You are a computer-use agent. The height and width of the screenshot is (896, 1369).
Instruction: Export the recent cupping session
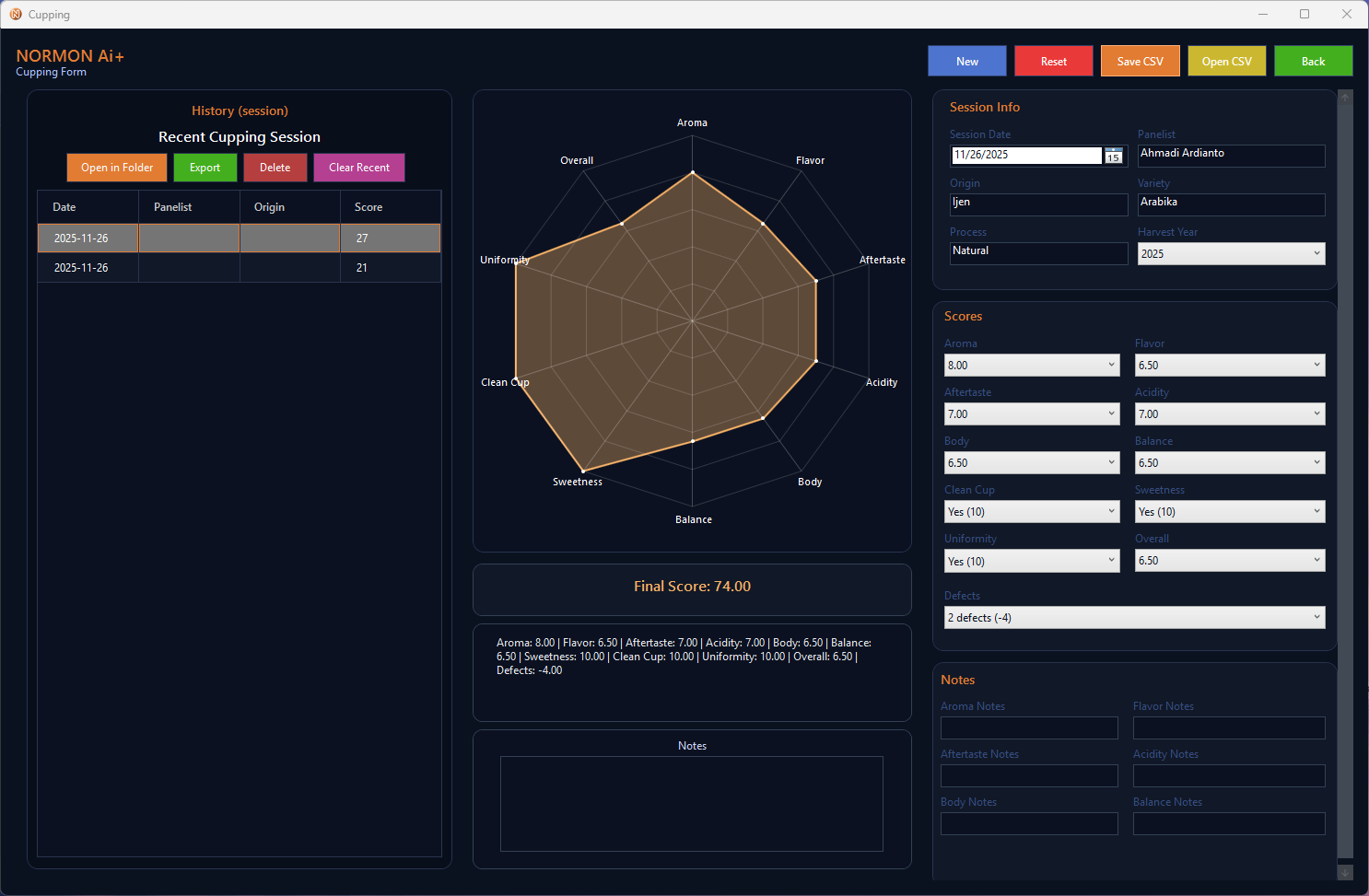pos(205,168)
